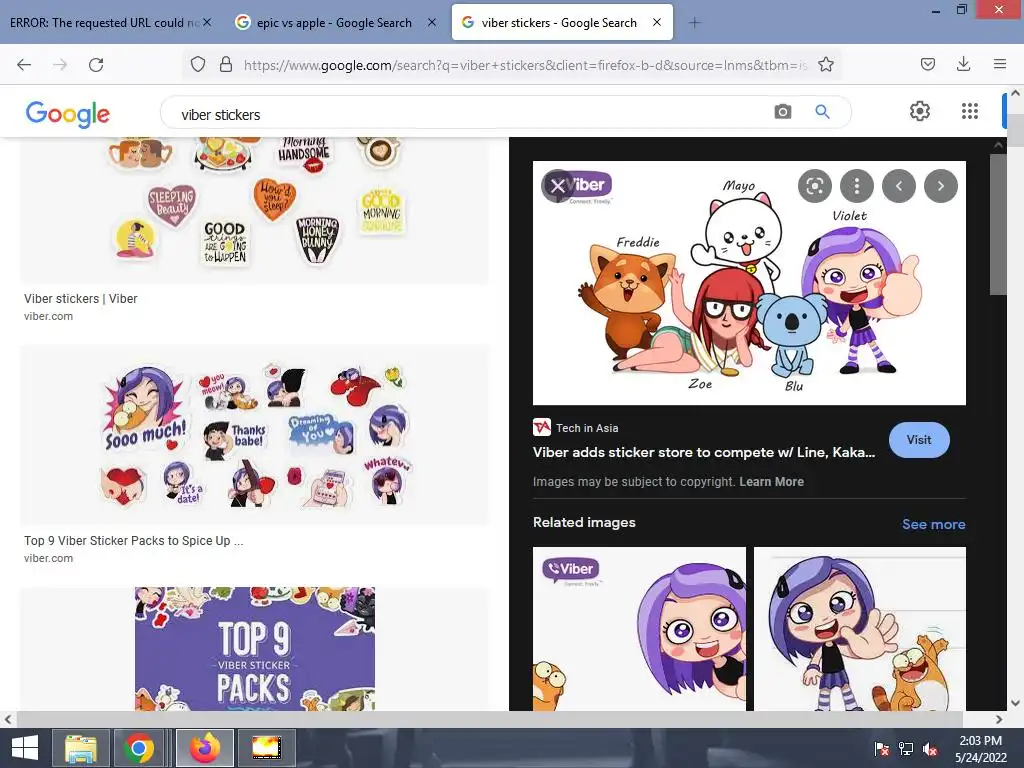1024x768 pixels.
Task: Open the Action Center flag tray icon
Action: tap(882, 748)
